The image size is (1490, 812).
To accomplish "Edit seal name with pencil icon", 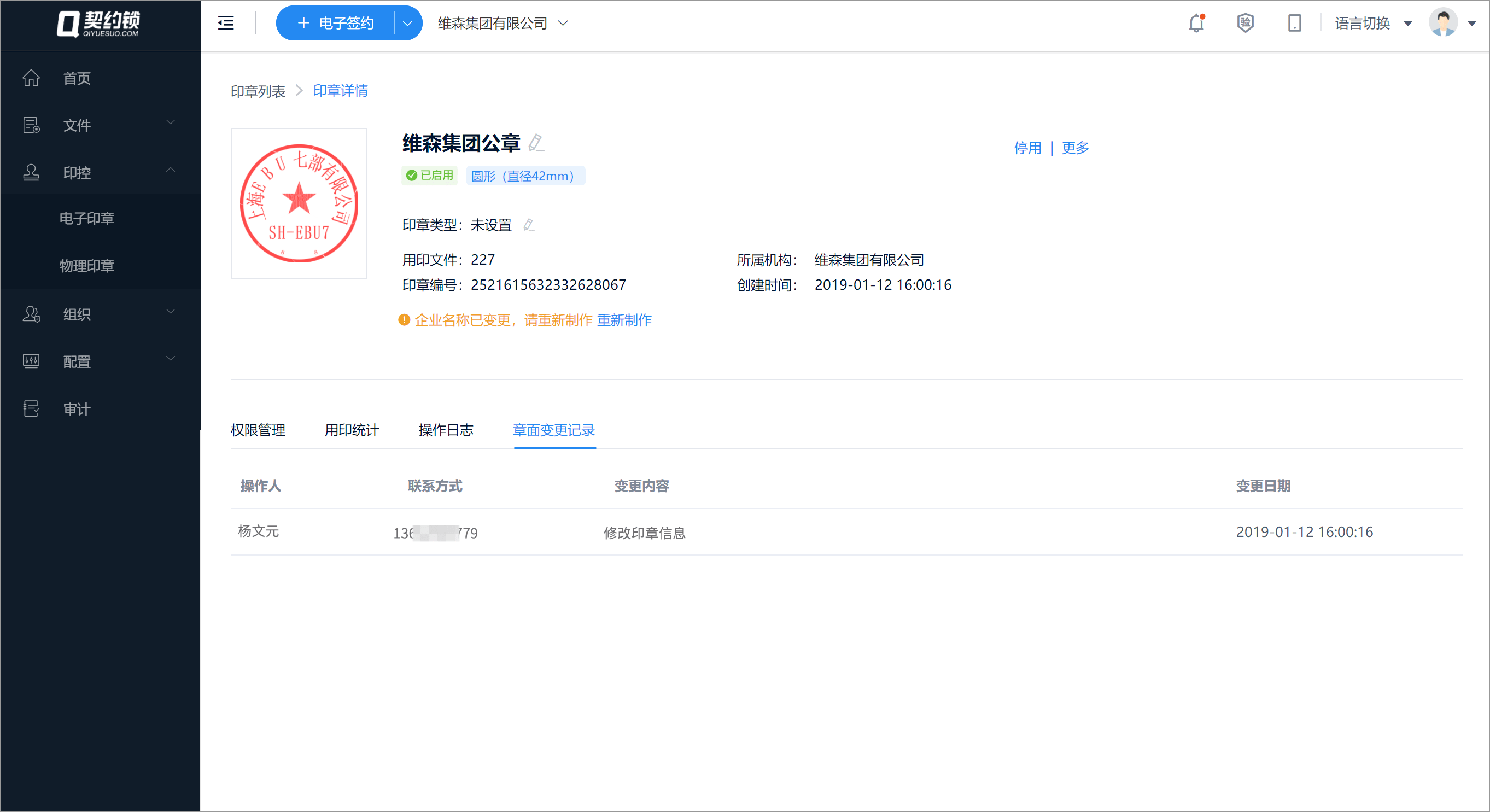I will (x=536, y=142).
